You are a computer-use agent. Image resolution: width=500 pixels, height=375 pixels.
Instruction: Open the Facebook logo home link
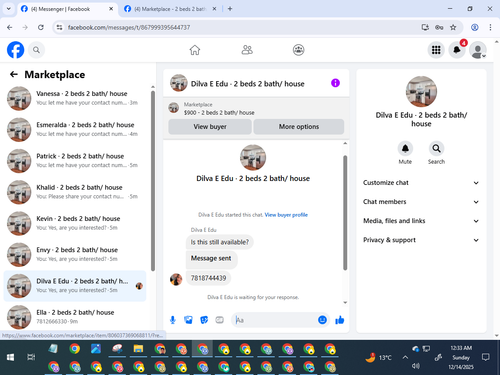tap(15, 50)
